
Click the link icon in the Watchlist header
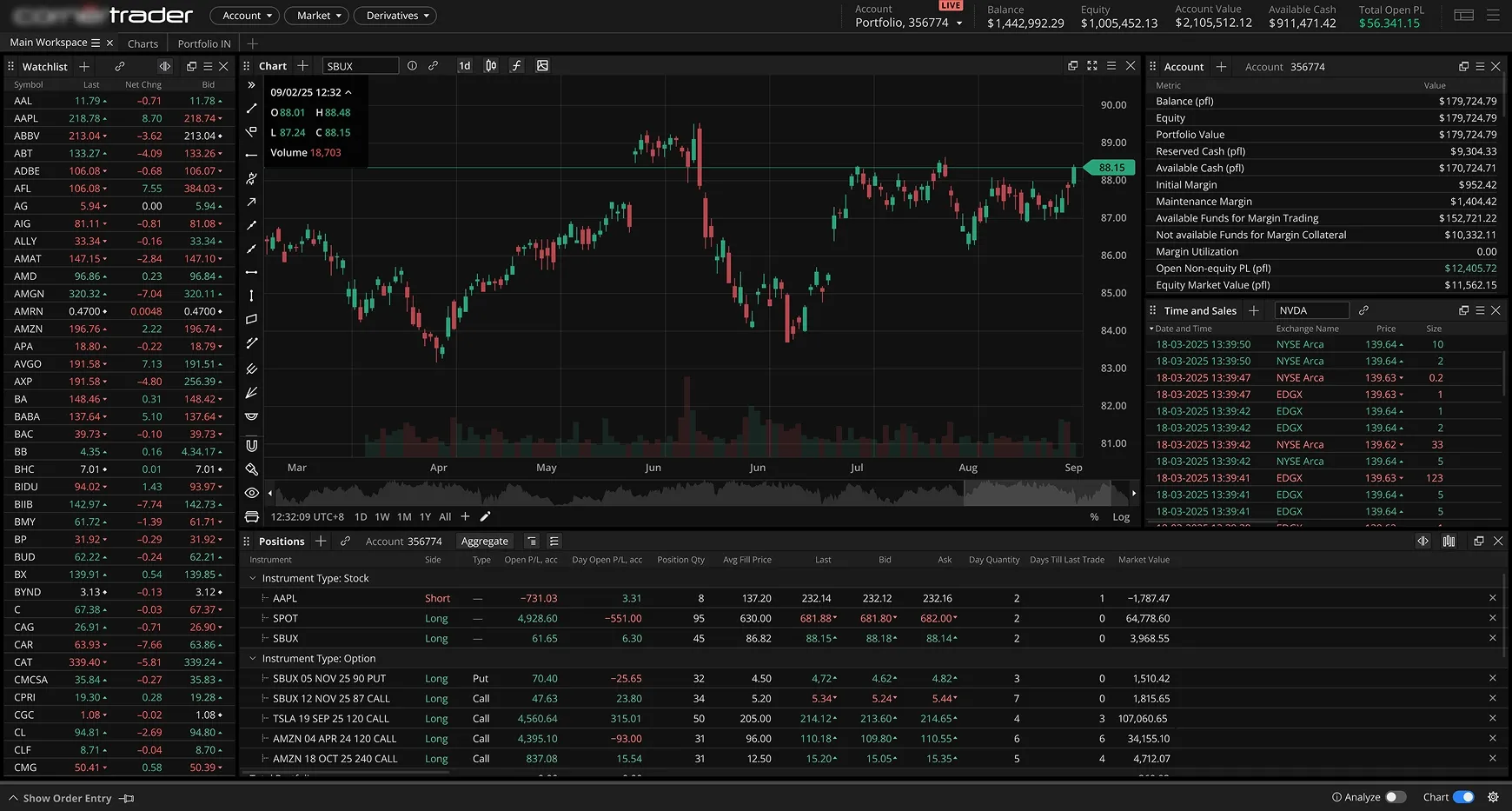point(120,66)
